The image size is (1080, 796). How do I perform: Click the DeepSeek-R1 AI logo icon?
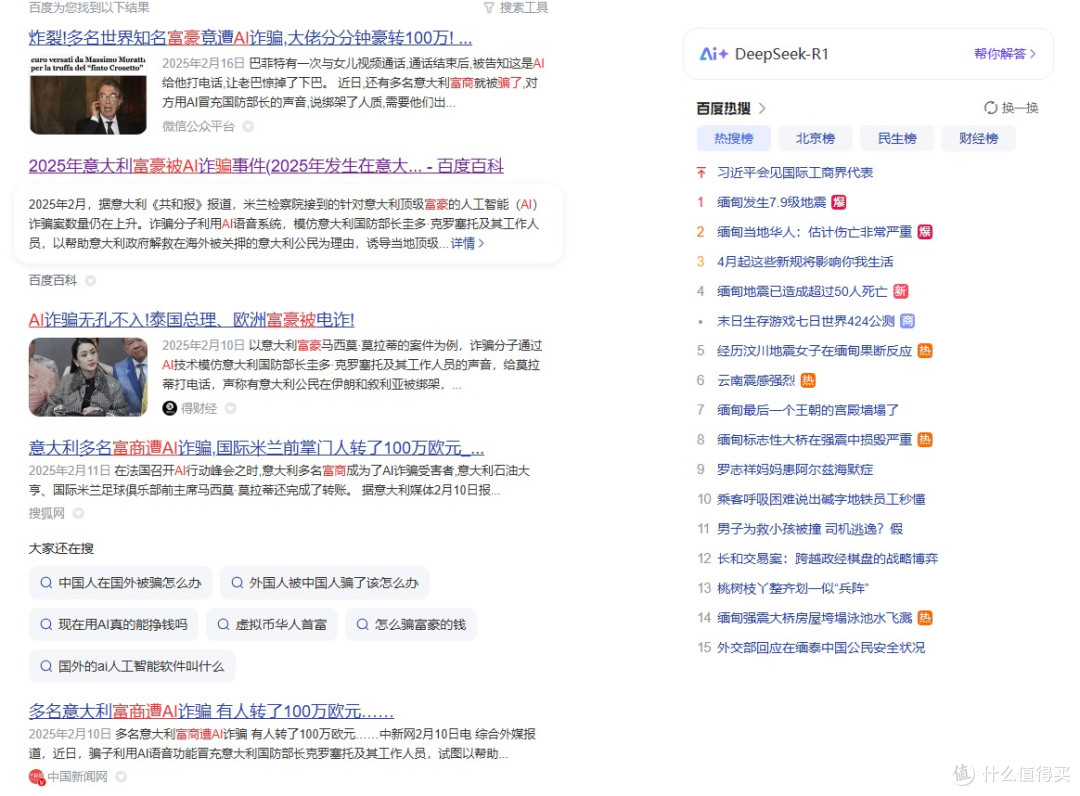[714, 54]
